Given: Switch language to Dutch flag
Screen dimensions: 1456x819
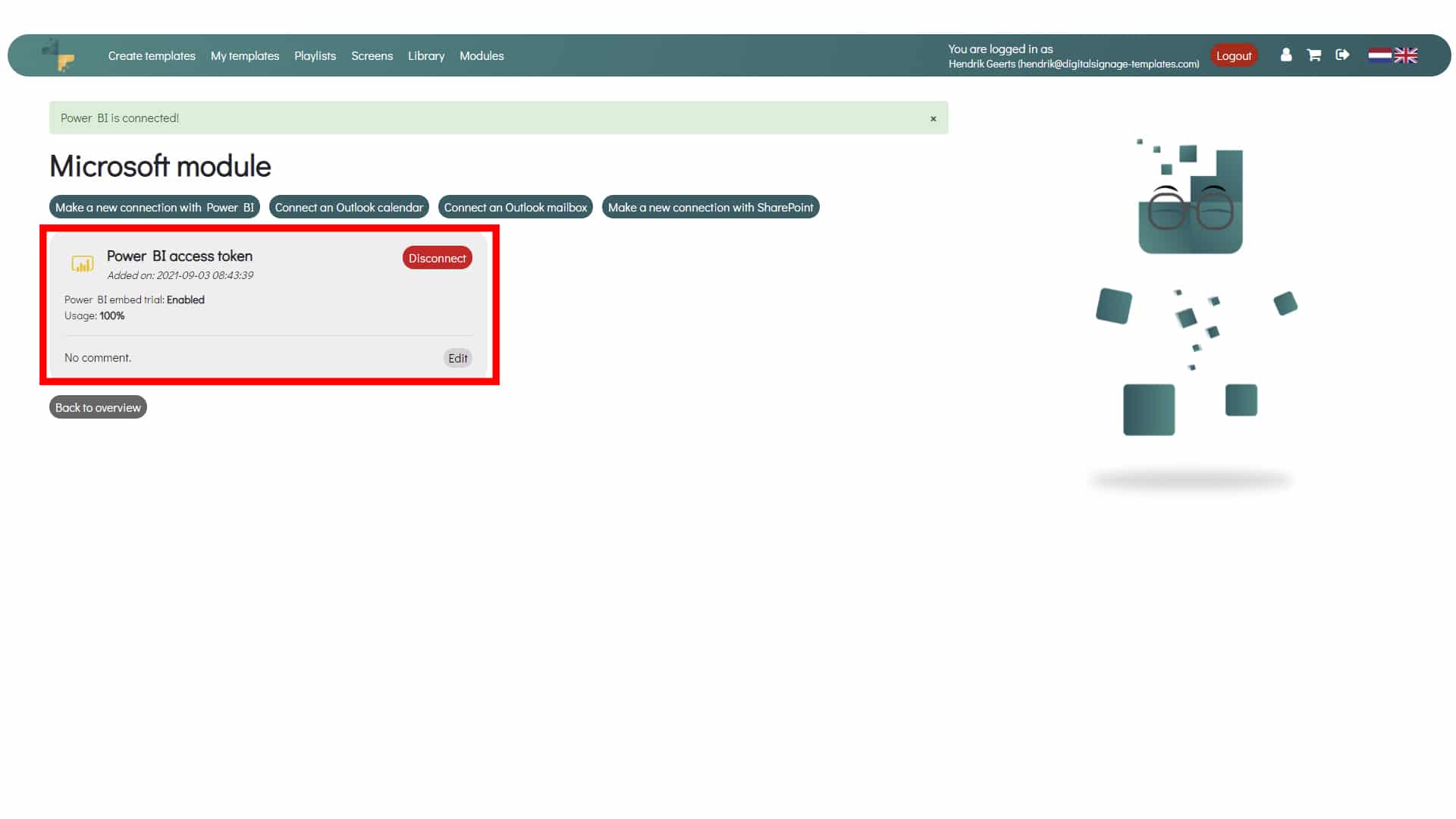Looking at the screenshot, I should [1380, 55].
